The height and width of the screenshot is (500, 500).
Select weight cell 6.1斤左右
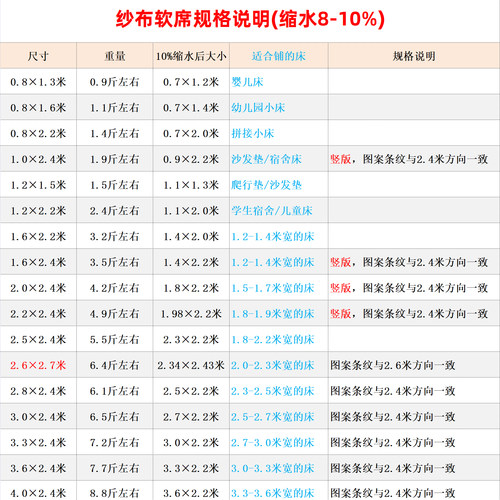point(114,391)
